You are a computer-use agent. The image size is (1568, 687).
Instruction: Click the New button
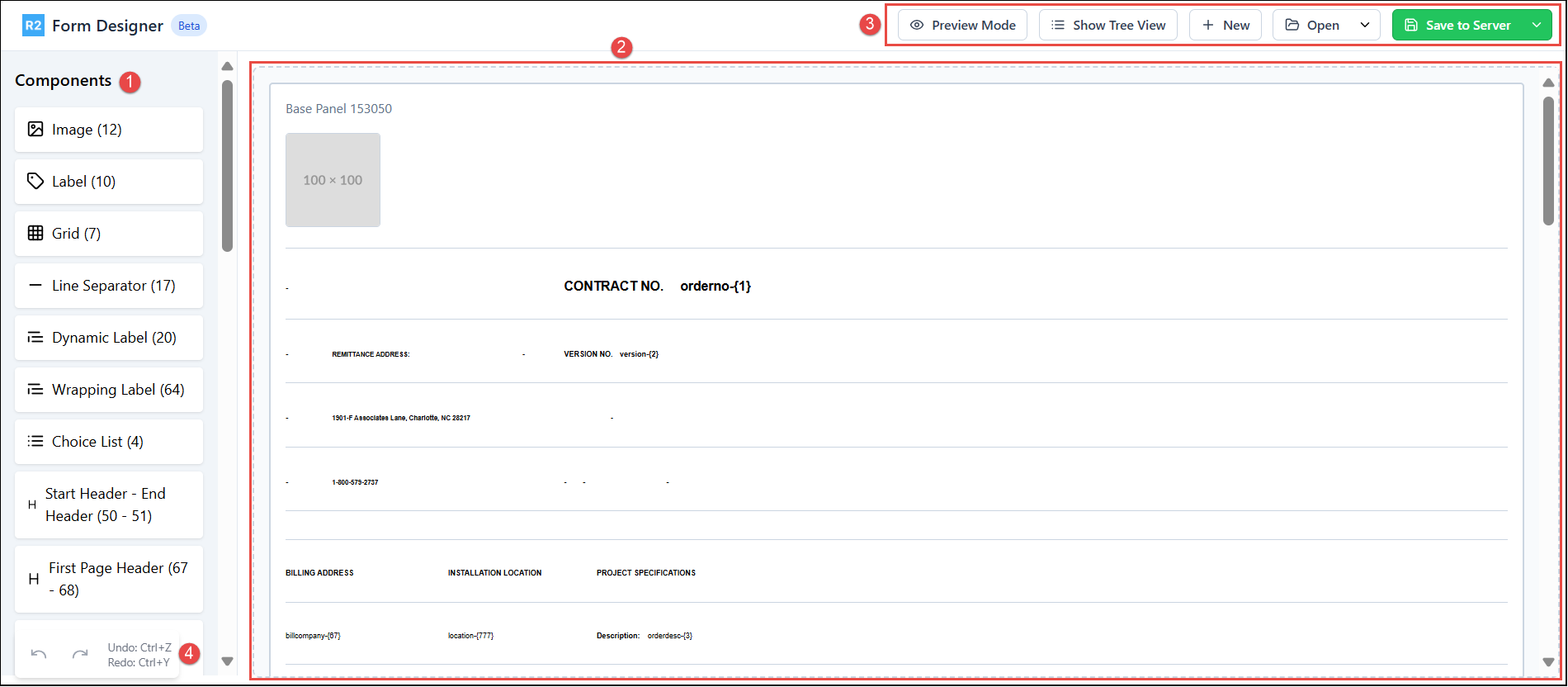(x=1226, y=26)
